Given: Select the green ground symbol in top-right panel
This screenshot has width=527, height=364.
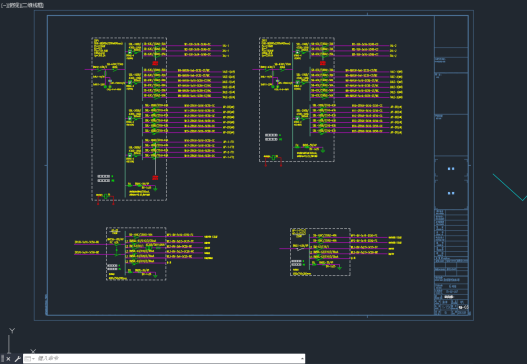Looking at the screenshot, I should 323,151.
